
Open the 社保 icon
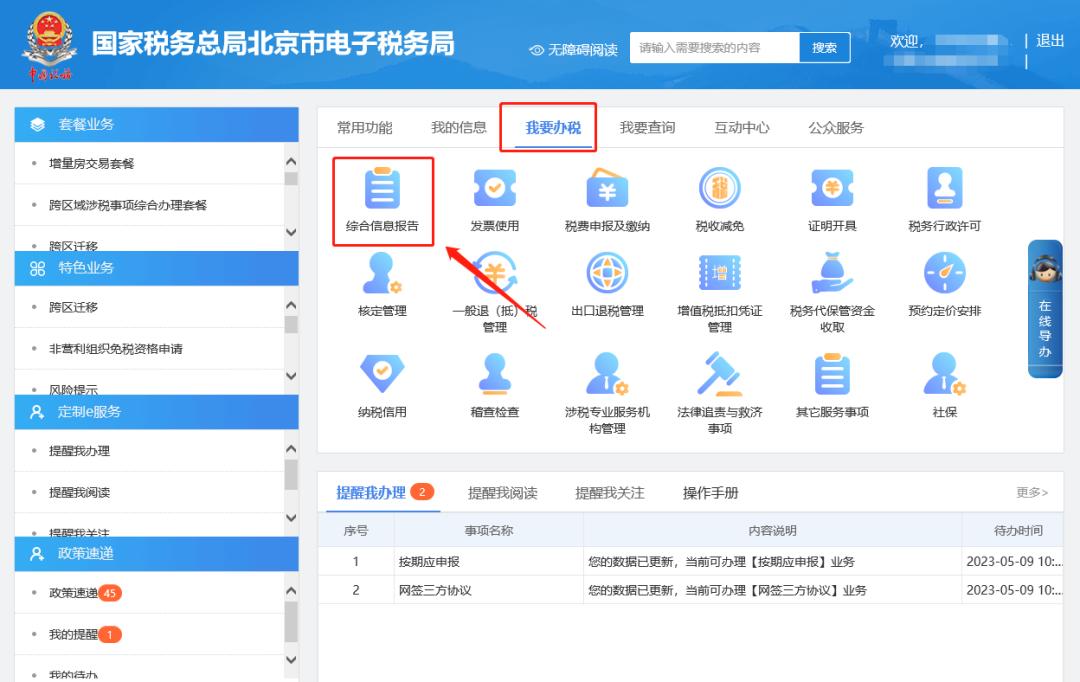pos(944,374)
